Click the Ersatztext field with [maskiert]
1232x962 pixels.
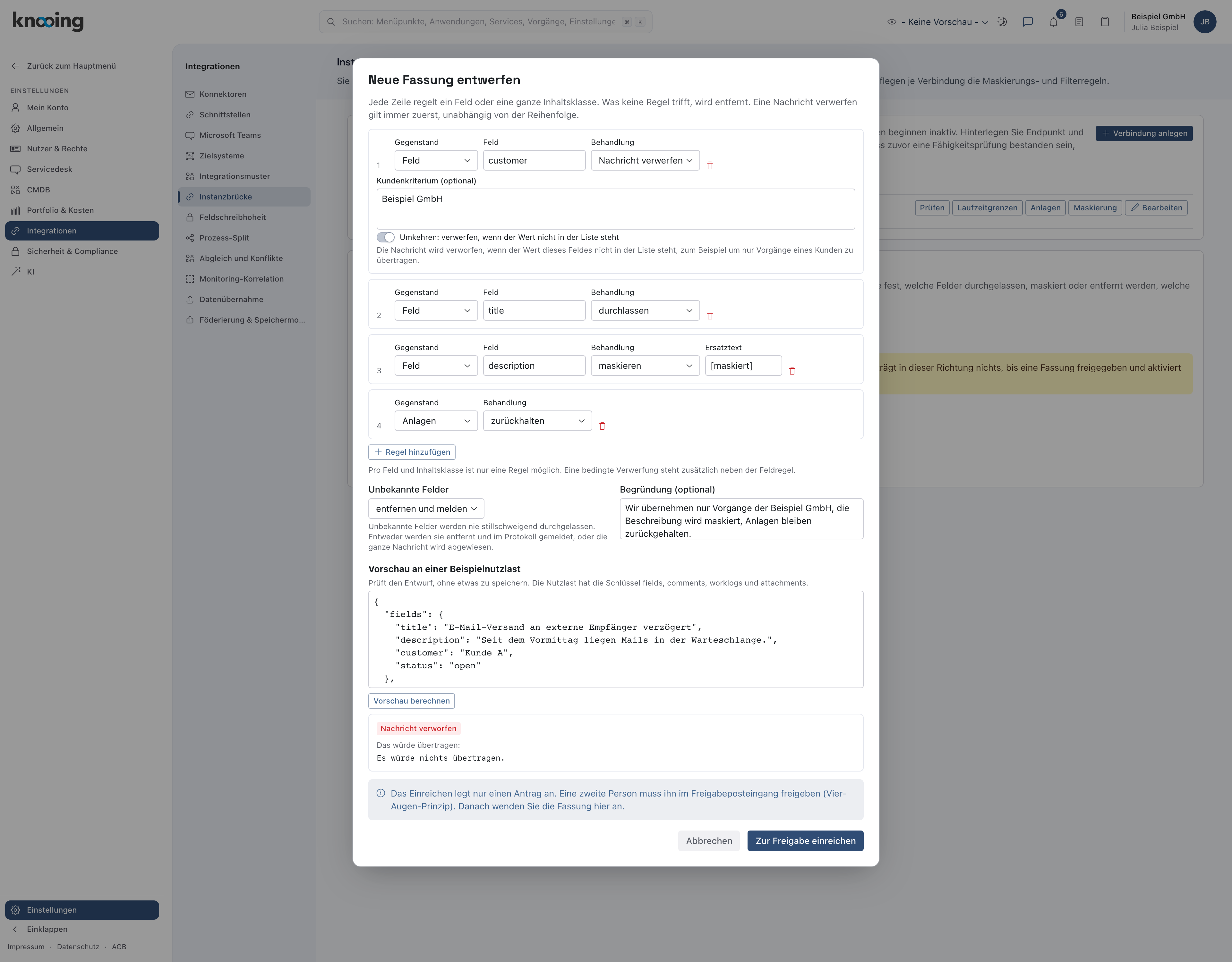coord(743,366)
